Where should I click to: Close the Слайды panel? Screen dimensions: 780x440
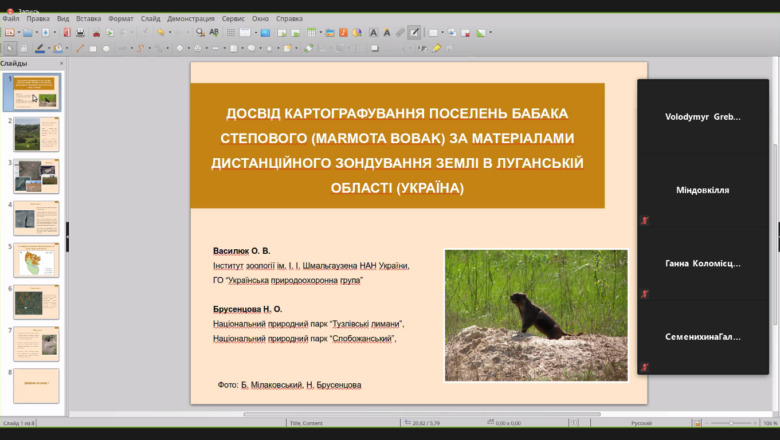tap(62, 63)
